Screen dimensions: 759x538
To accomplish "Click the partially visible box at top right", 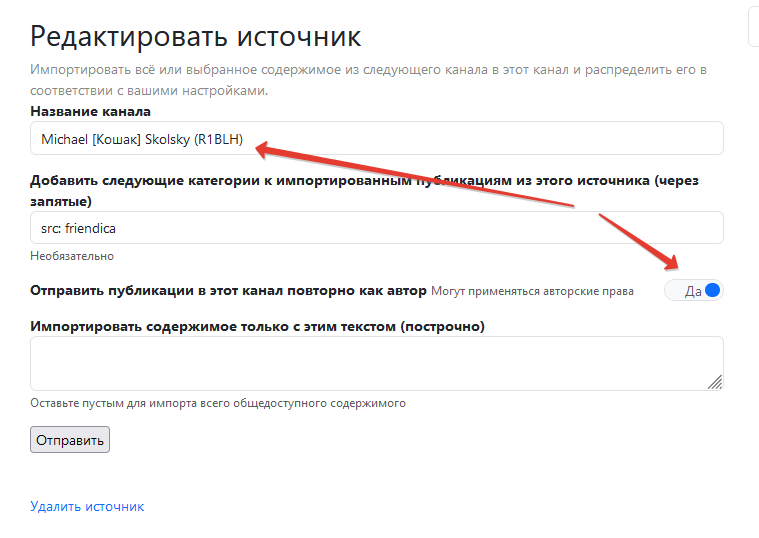I will 753,27.
